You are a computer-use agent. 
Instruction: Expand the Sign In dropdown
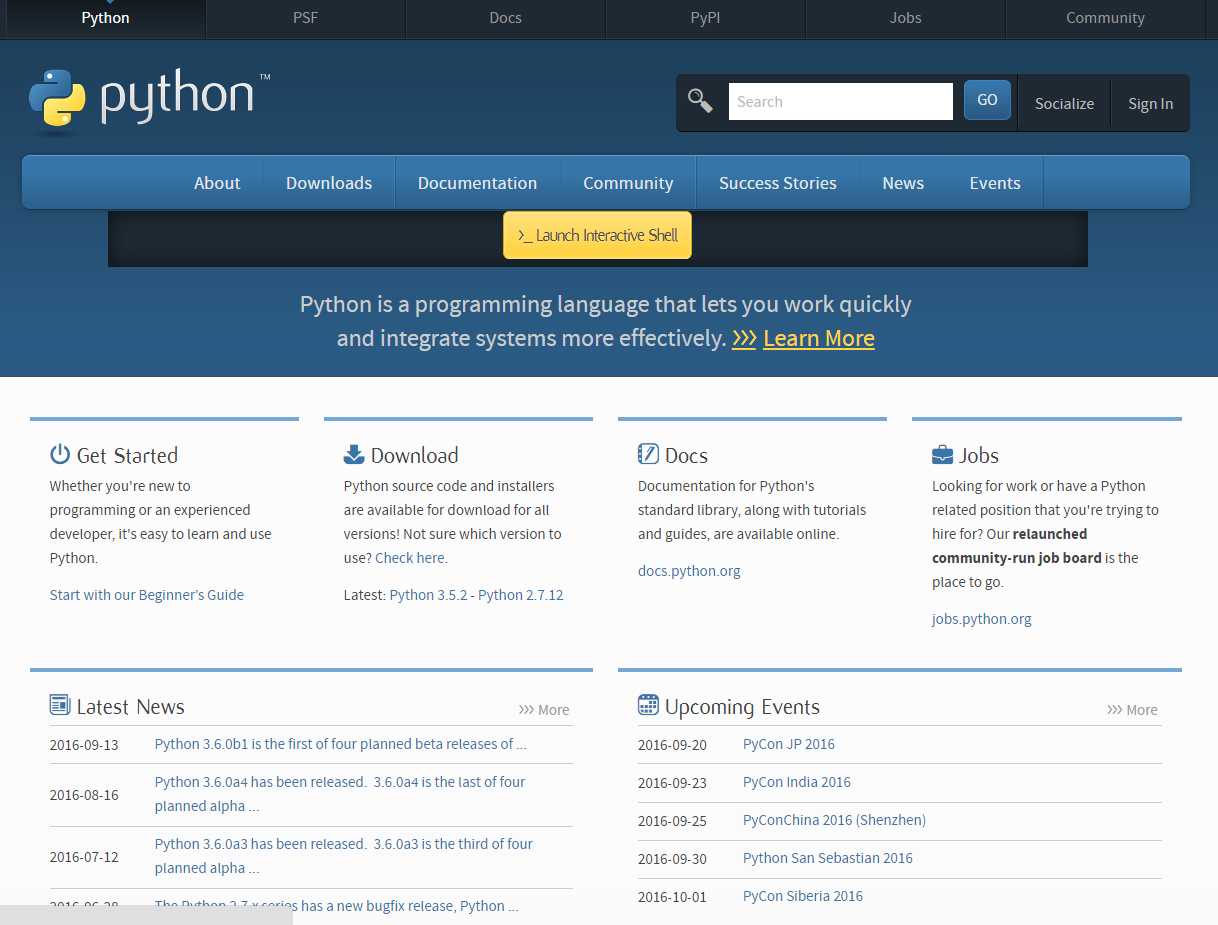[x=1150, y=103]
